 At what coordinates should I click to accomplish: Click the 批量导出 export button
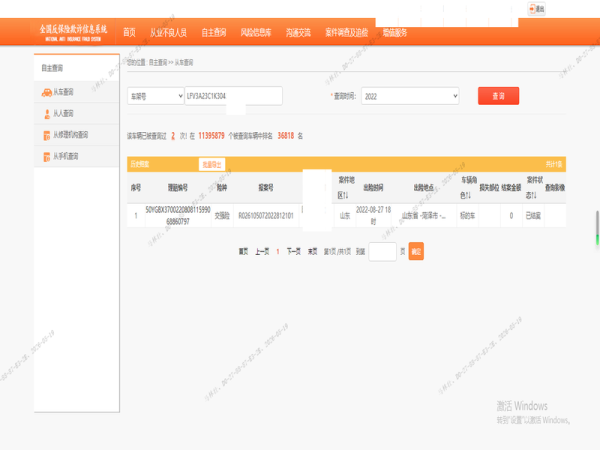click(212, 165)
